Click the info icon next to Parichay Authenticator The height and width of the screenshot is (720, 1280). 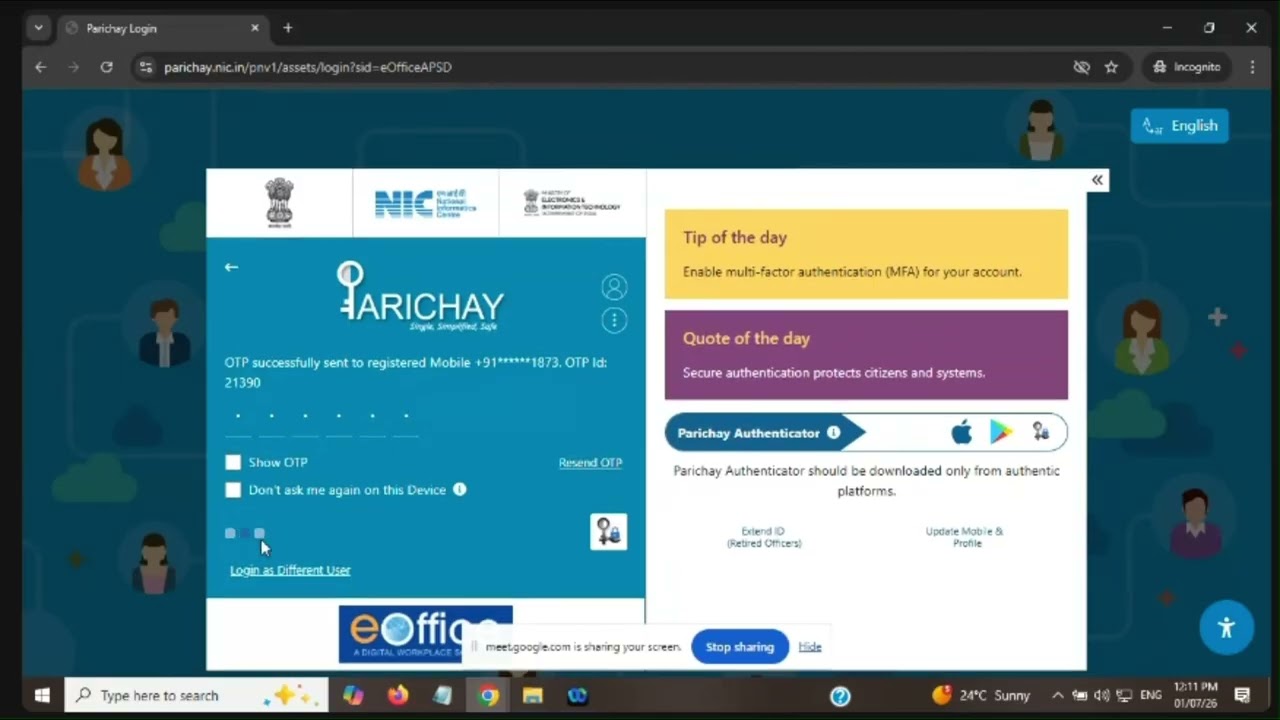(x=833, y=433)
